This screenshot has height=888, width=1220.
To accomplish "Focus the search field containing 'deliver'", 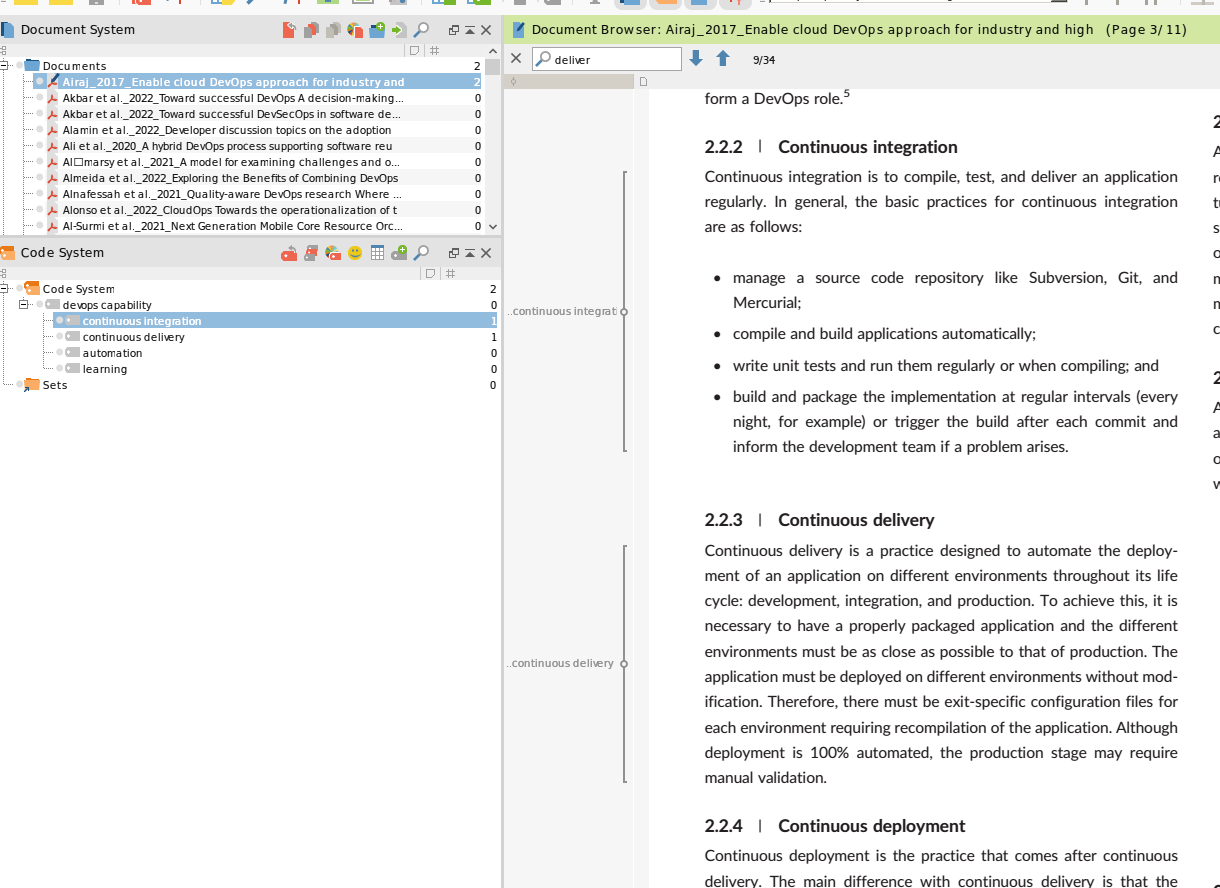I will point(607,59).
